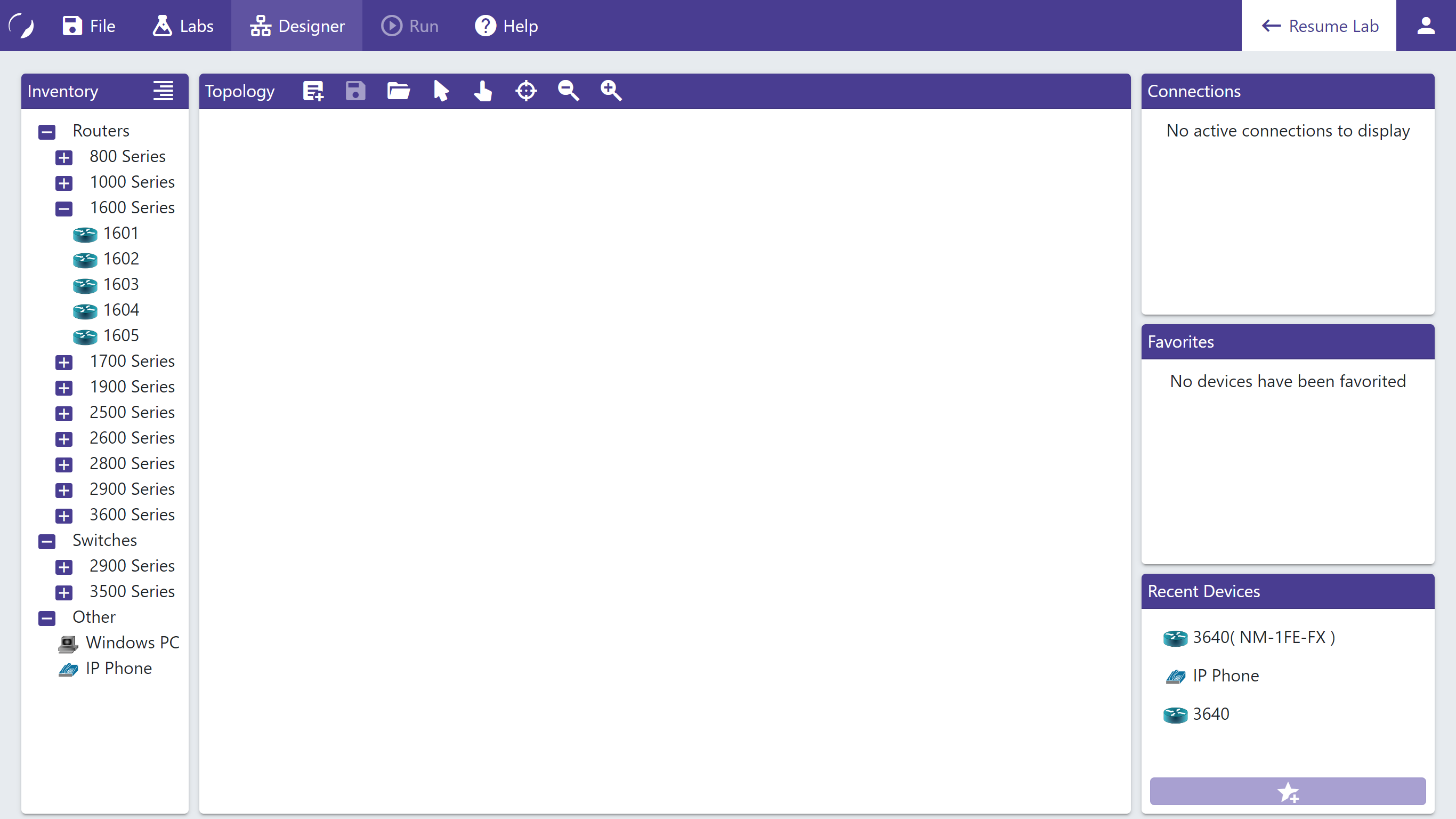
Task: Select the pan hand tool
Action: point(483,91)
